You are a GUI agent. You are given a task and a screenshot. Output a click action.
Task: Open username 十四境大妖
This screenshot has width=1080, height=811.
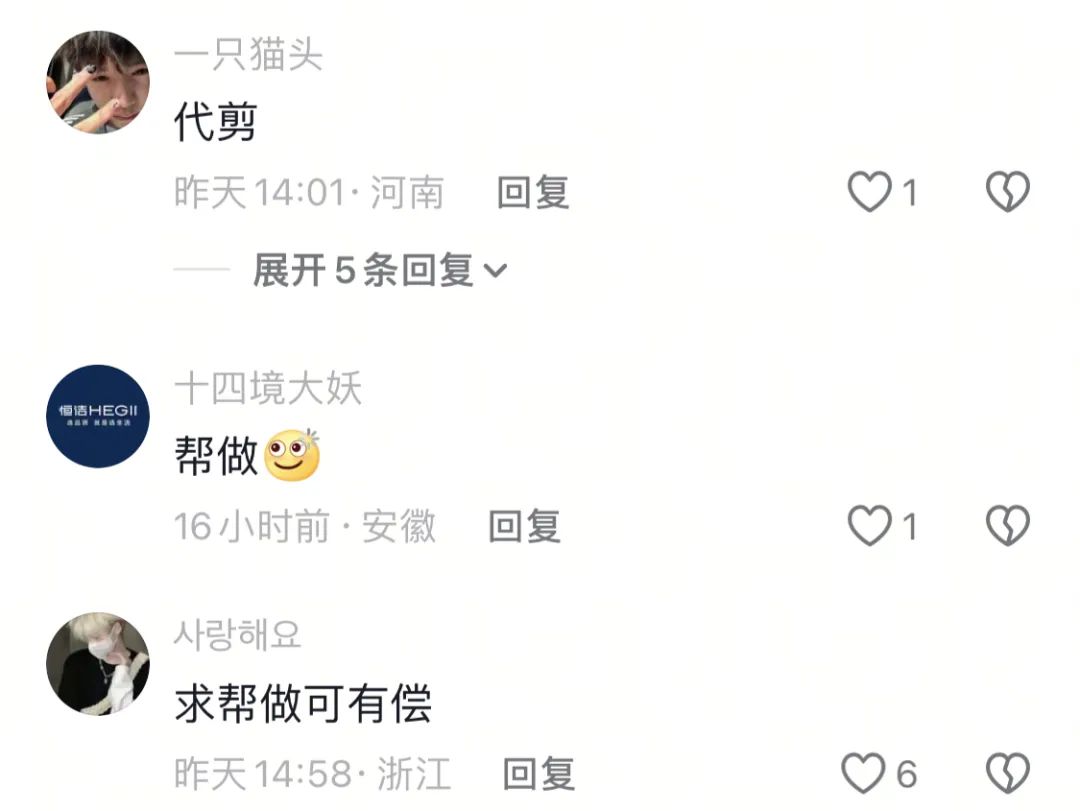click(268, 389)
